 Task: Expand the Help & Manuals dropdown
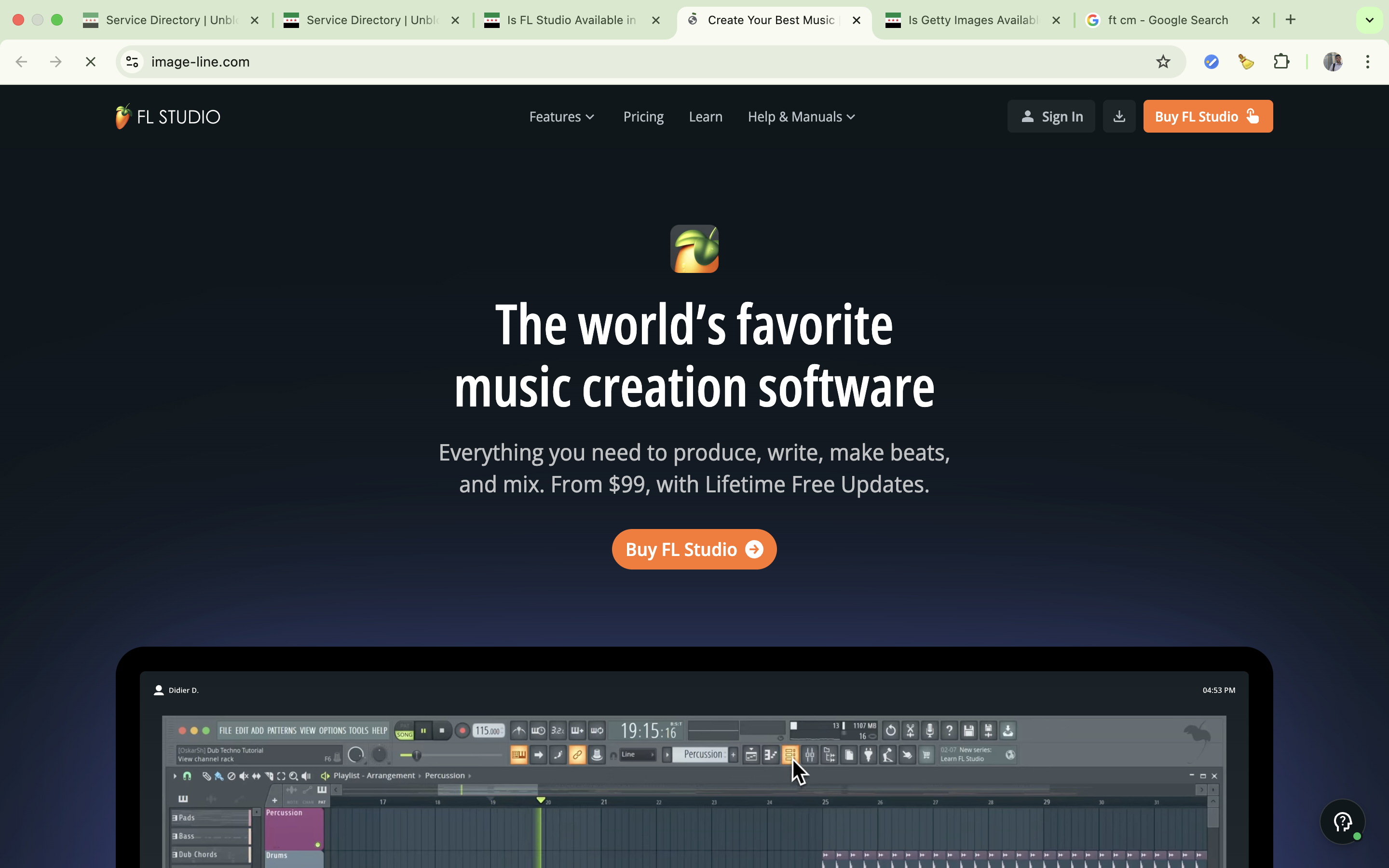coord(801,117)
